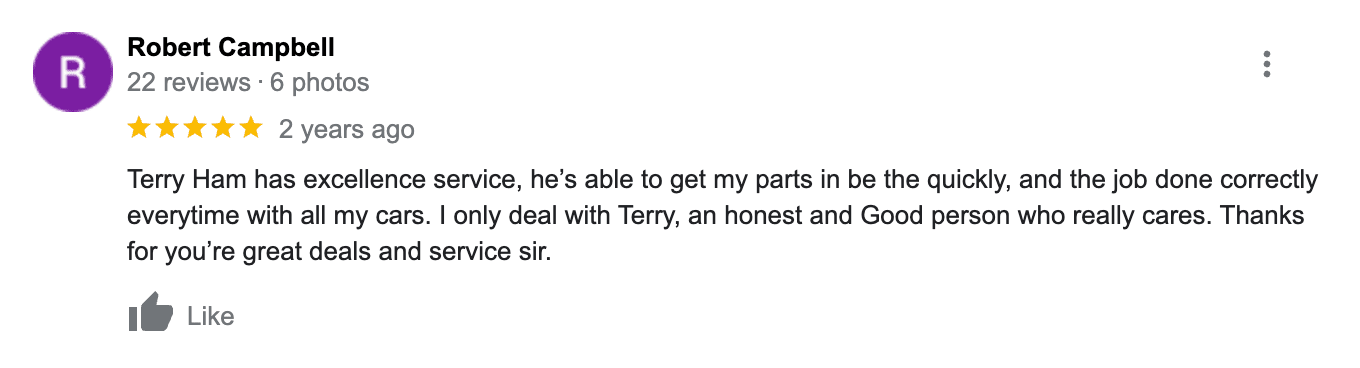Image resolution: width=1360 pixels, height=368 pixels.
Task: Open the three-dot more options menu
Action: [x=1267, y=64]
